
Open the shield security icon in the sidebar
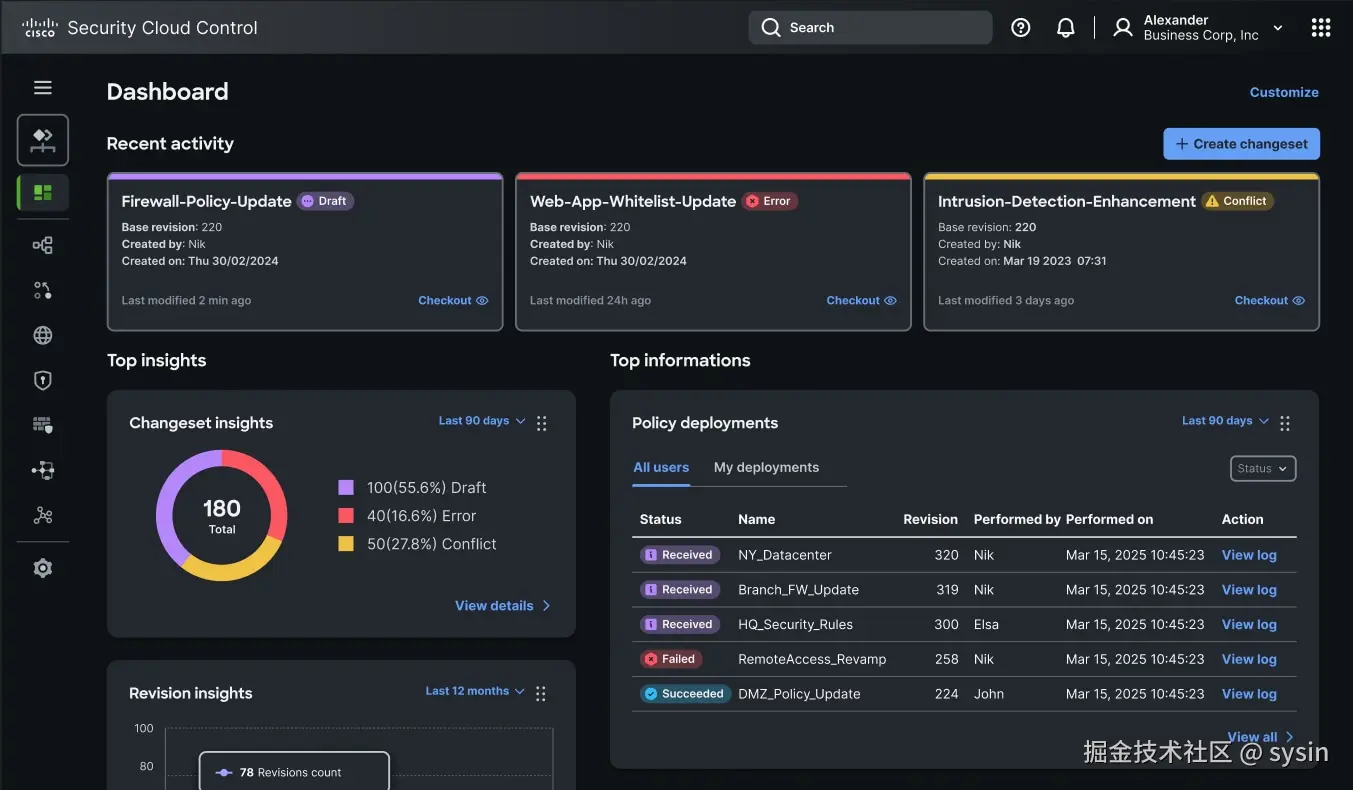coord(42,379)
